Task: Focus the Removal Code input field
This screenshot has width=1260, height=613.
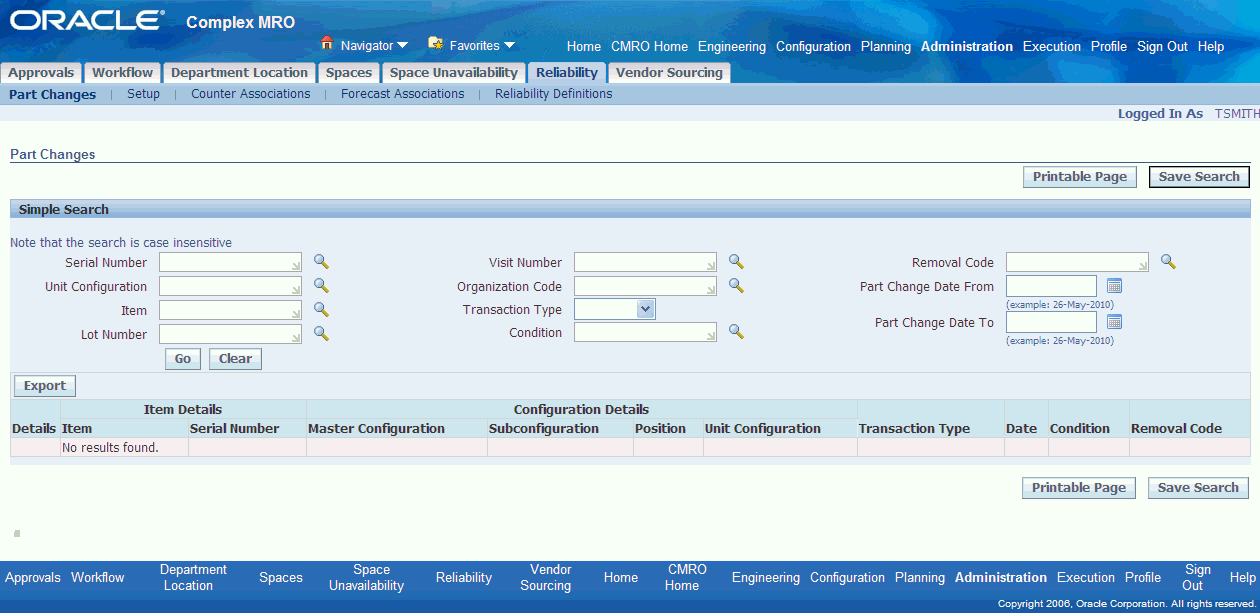Action: coord(1077,262)
